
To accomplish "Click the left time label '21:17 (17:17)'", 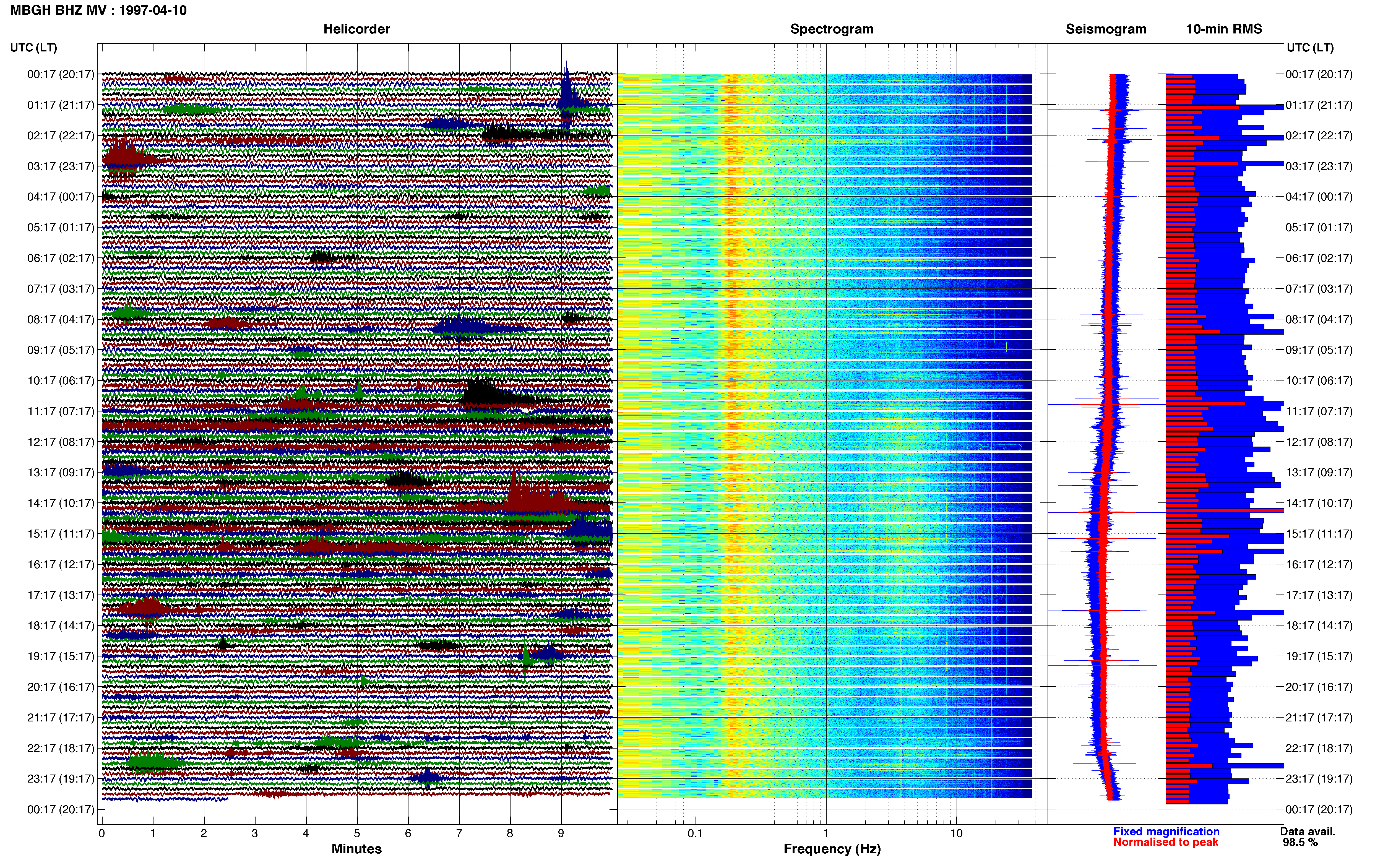I will tap(61, 718).
